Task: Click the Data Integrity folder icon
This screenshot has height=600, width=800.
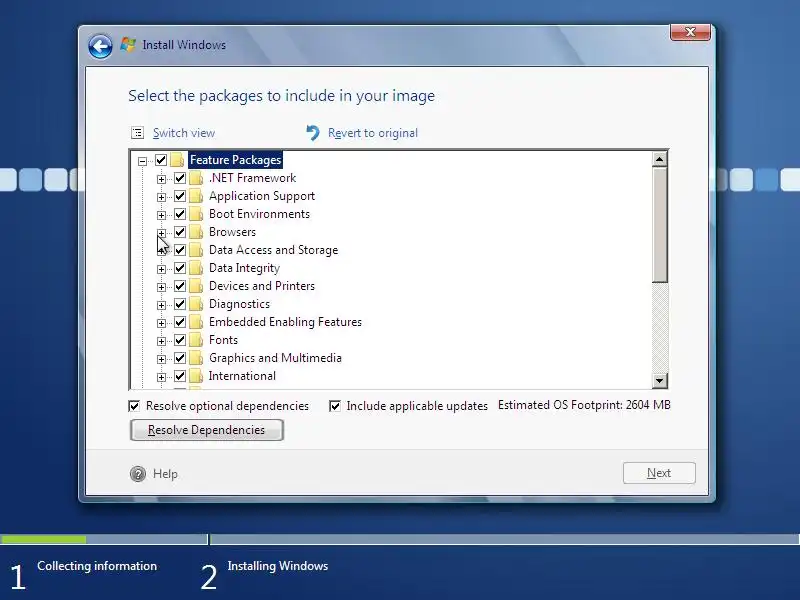Action: coord(196,268)
